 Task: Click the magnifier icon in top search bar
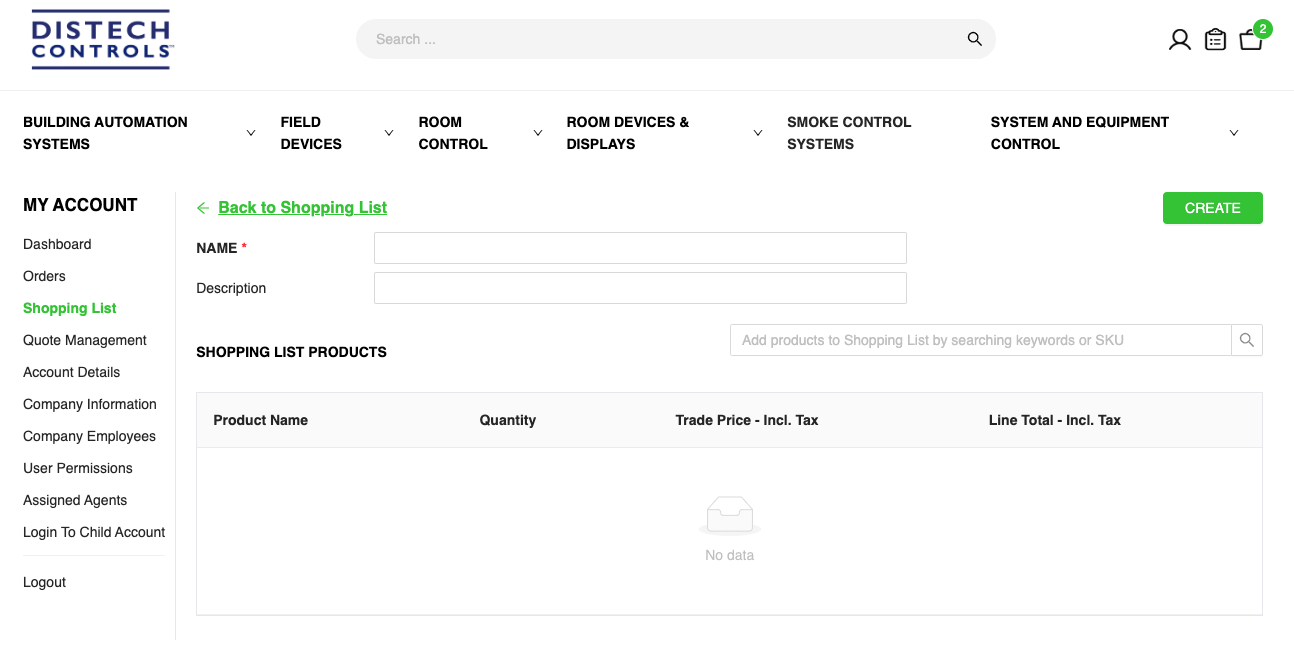point(974,39)
